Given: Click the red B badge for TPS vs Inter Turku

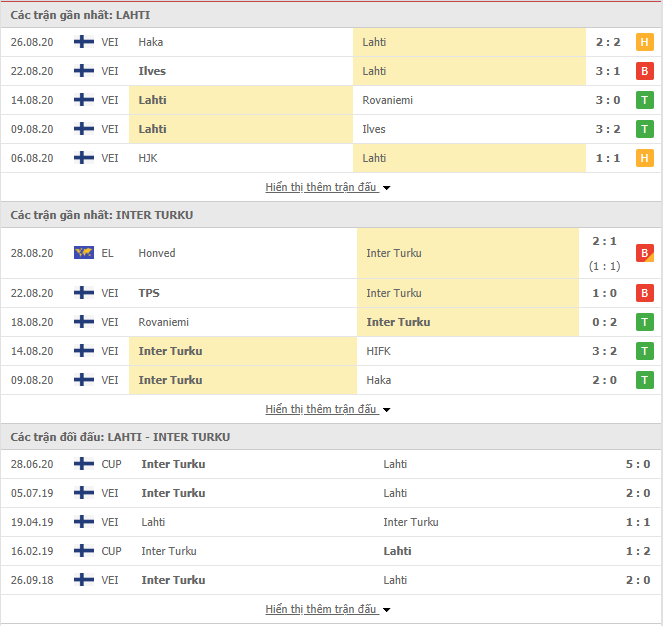Looking at the screenshot, I should click(644, 293).
